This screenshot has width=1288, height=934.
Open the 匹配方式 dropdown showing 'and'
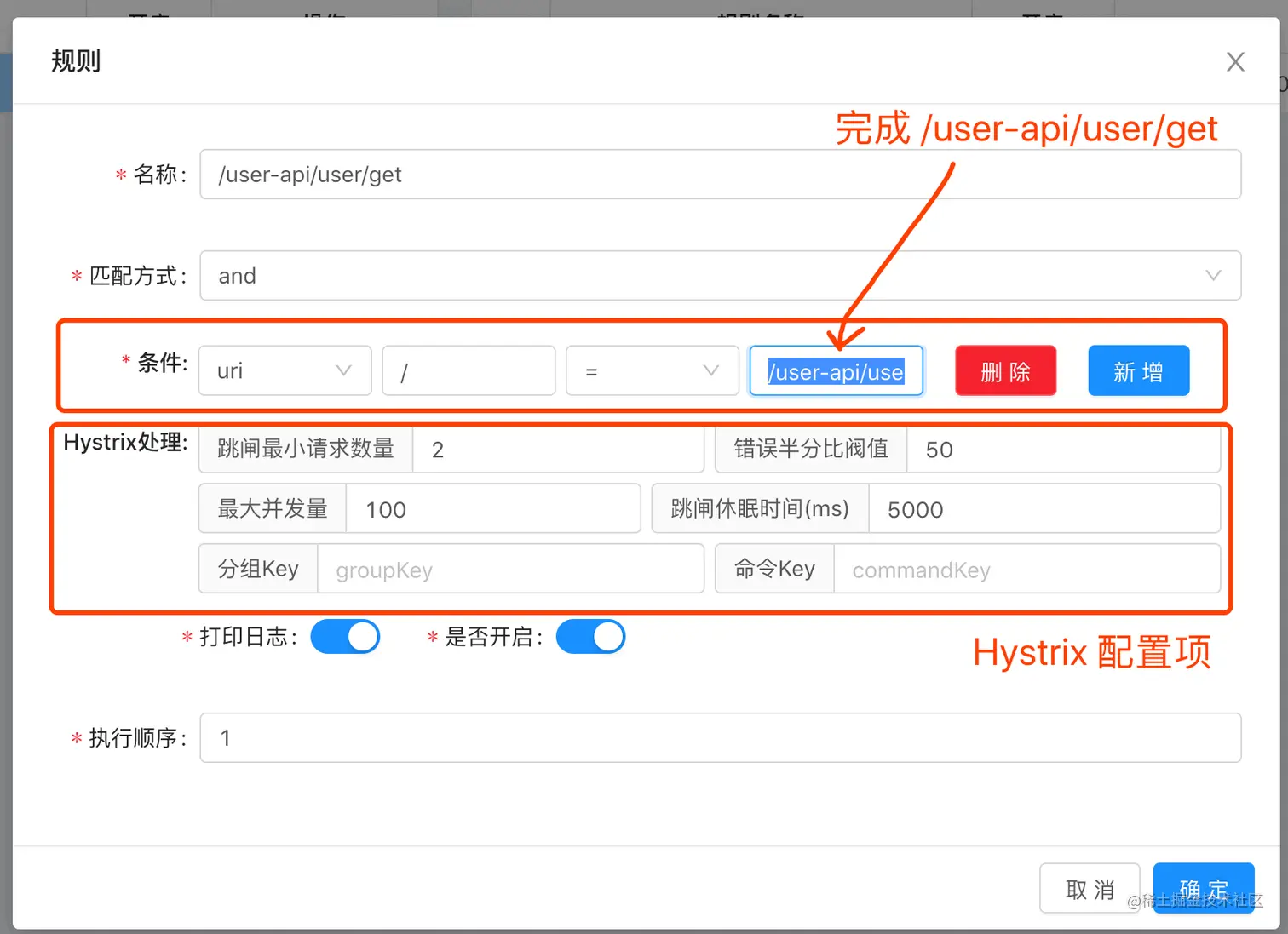720,275
